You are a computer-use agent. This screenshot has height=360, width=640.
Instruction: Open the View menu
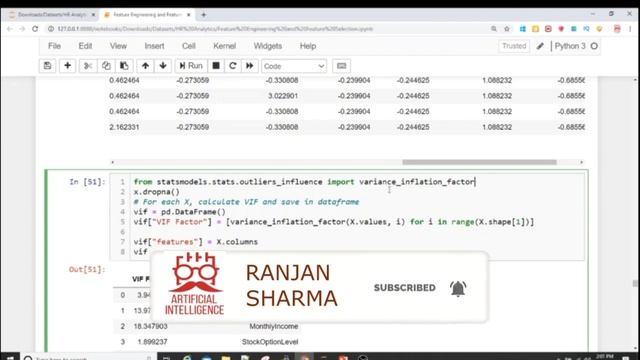pos(118,46)
